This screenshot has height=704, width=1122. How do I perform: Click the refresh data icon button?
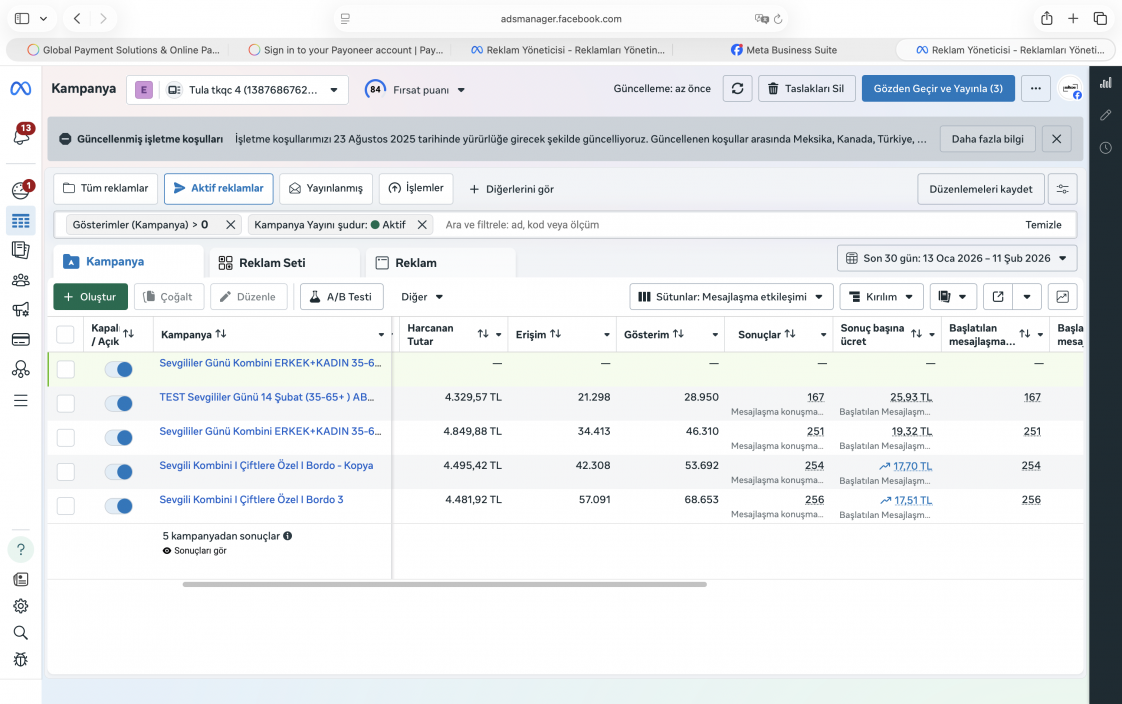coord(737,89)
